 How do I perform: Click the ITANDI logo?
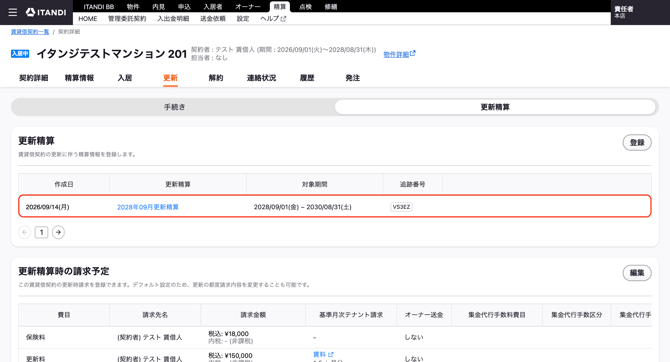tap(46, 12)
